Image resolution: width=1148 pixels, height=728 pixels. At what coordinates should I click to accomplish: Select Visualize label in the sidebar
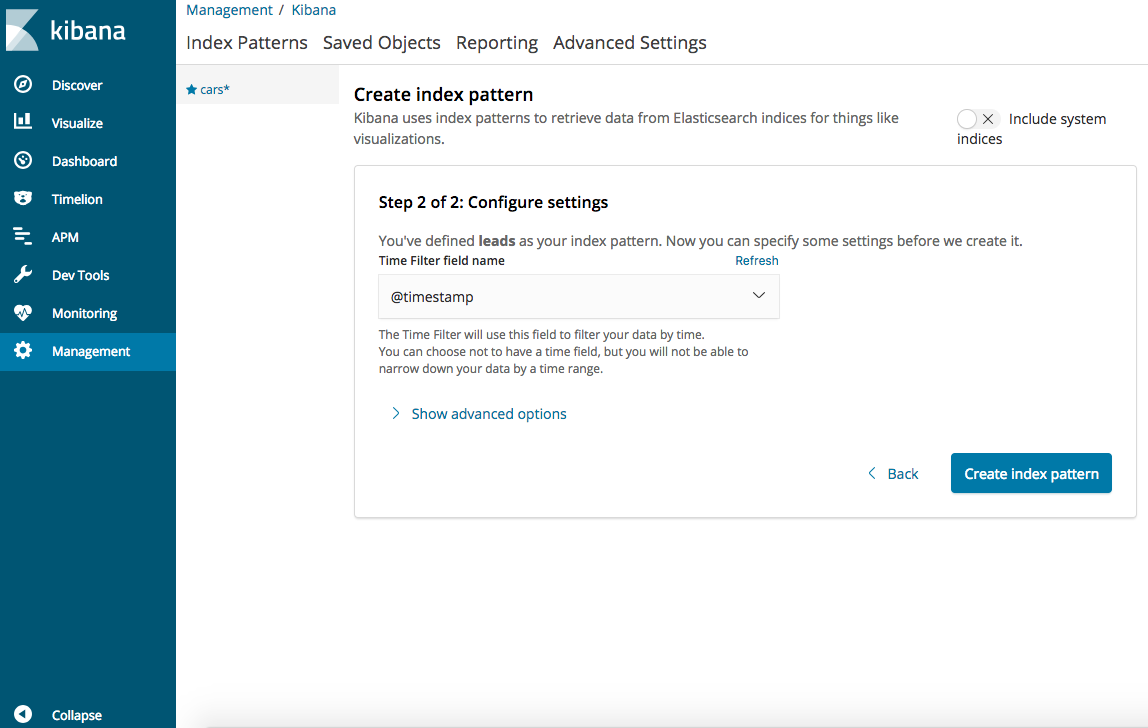pos(77,123)
